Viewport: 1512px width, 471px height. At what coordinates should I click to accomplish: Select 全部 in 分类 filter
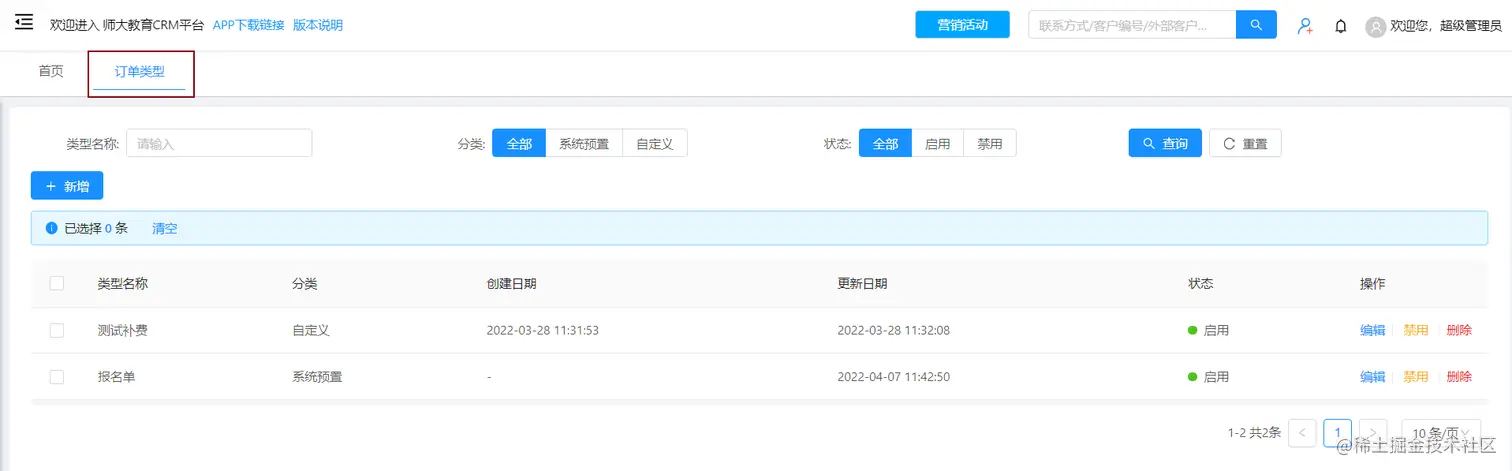coord(519,143)
